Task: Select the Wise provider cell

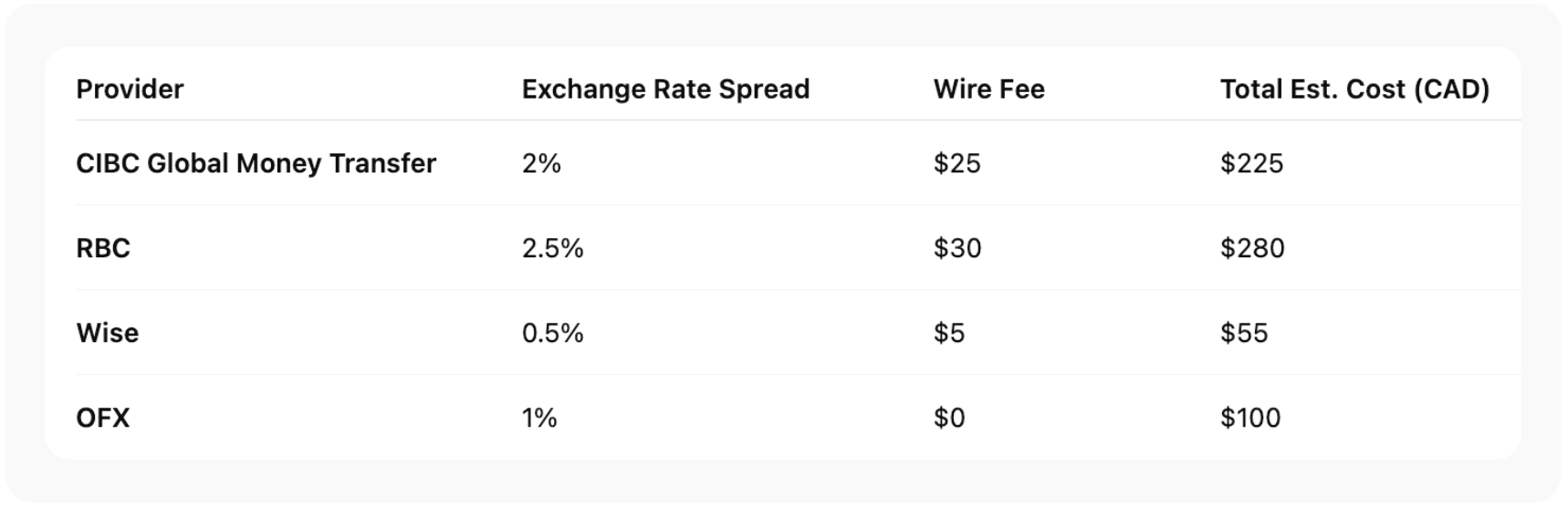Action: click(108, 333)
